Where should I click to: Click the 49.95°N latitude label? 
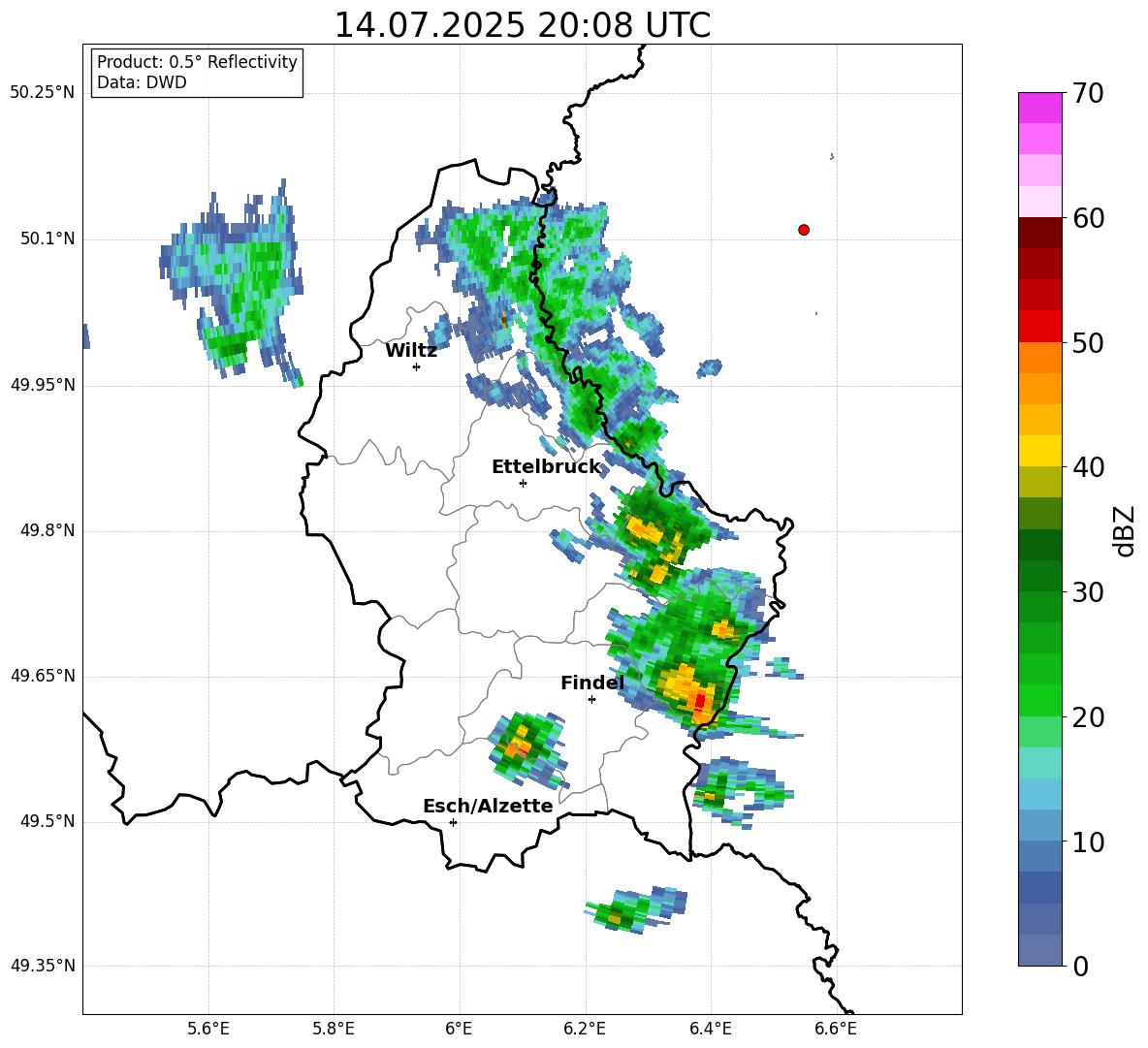(x=43, y=385)
